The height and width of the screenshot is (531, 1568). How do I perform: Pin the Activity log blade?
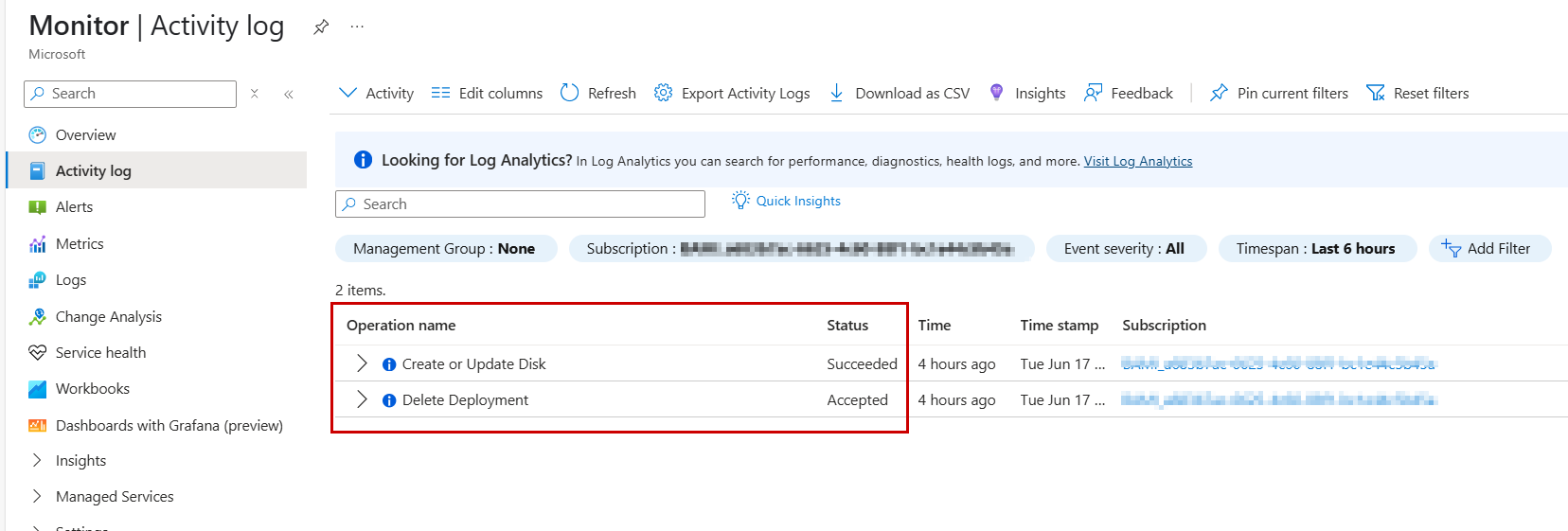tap(321, 27)
